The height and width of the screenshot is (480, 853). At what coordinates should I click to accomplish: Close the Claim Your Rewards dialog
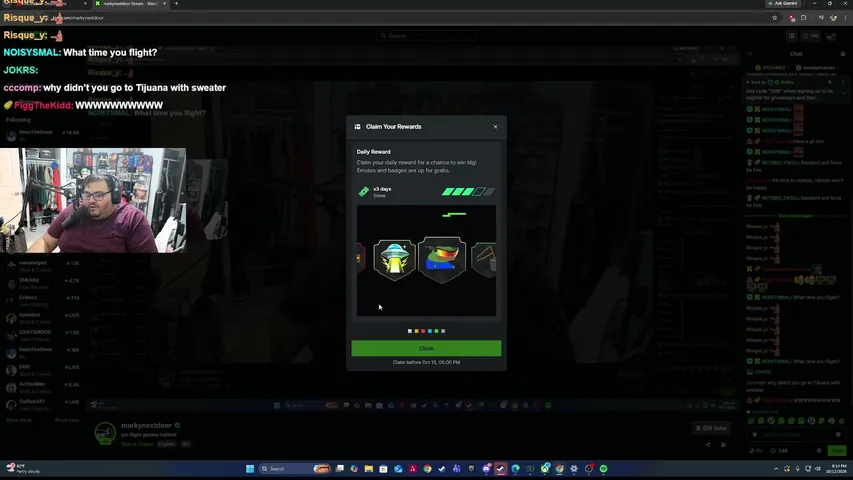click(x=495, y=127)
